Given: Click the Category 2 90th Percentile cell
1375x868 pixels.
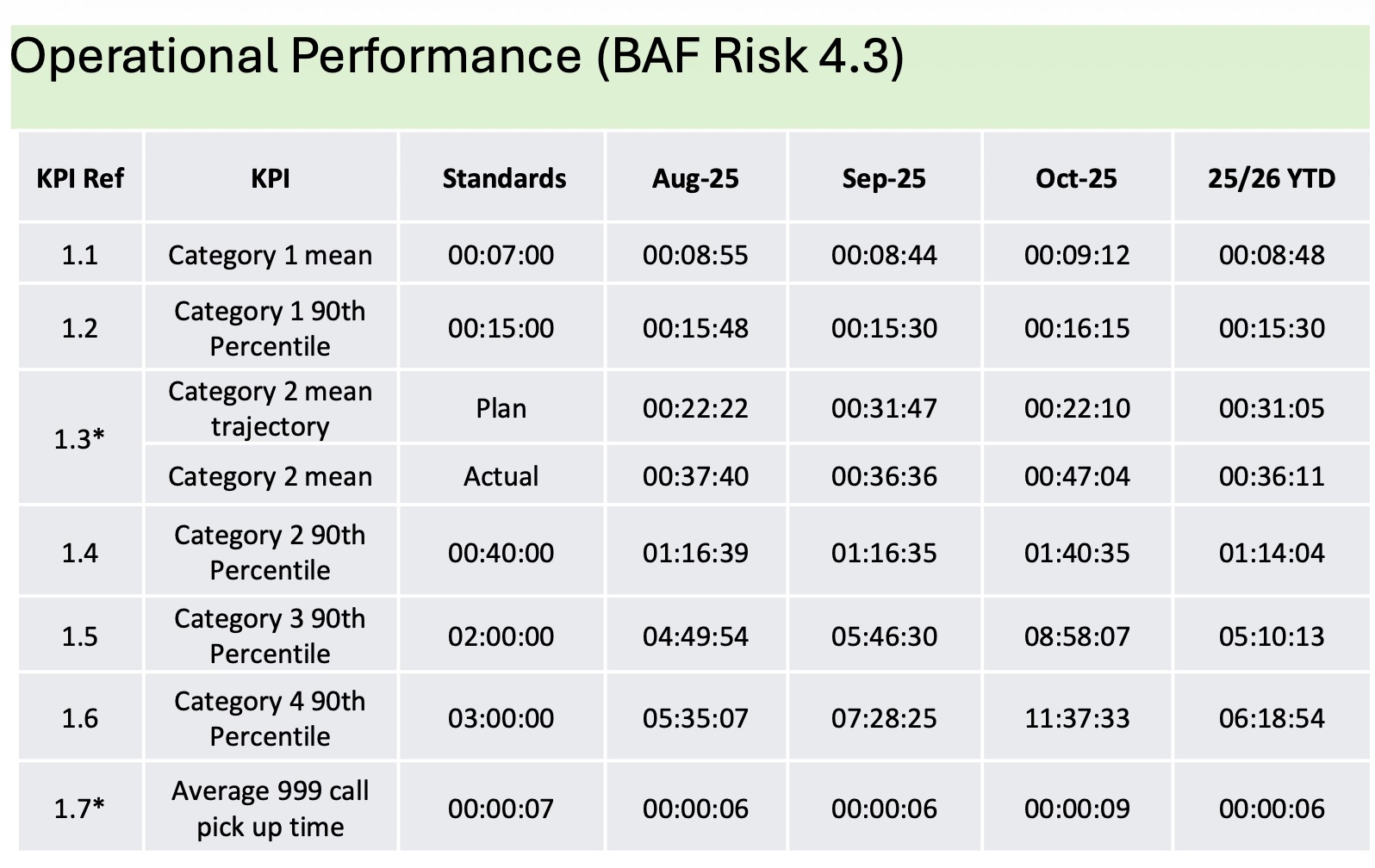Looking at the screenshot, I should pyautogui.click(x=270, y=553).
